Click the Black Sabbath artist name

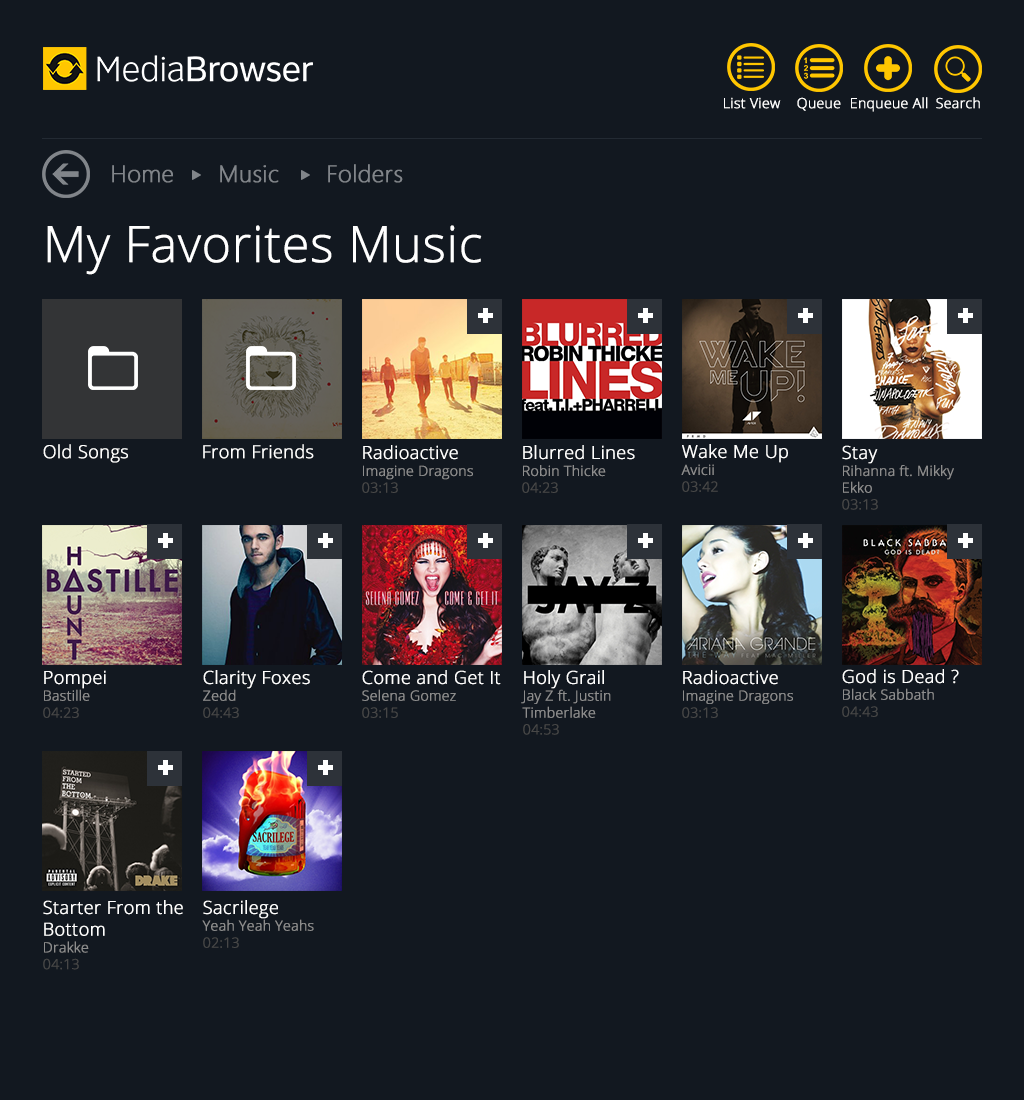click(x=888, y=695)
